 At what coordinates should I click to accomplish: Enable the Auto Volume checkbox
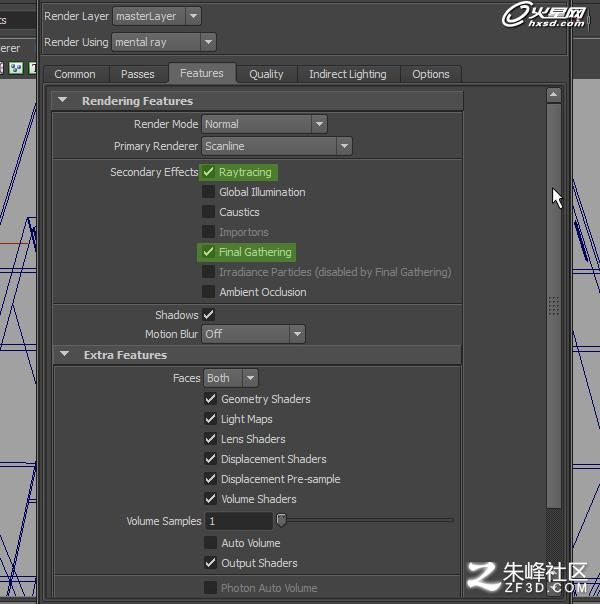coord(210,543)
